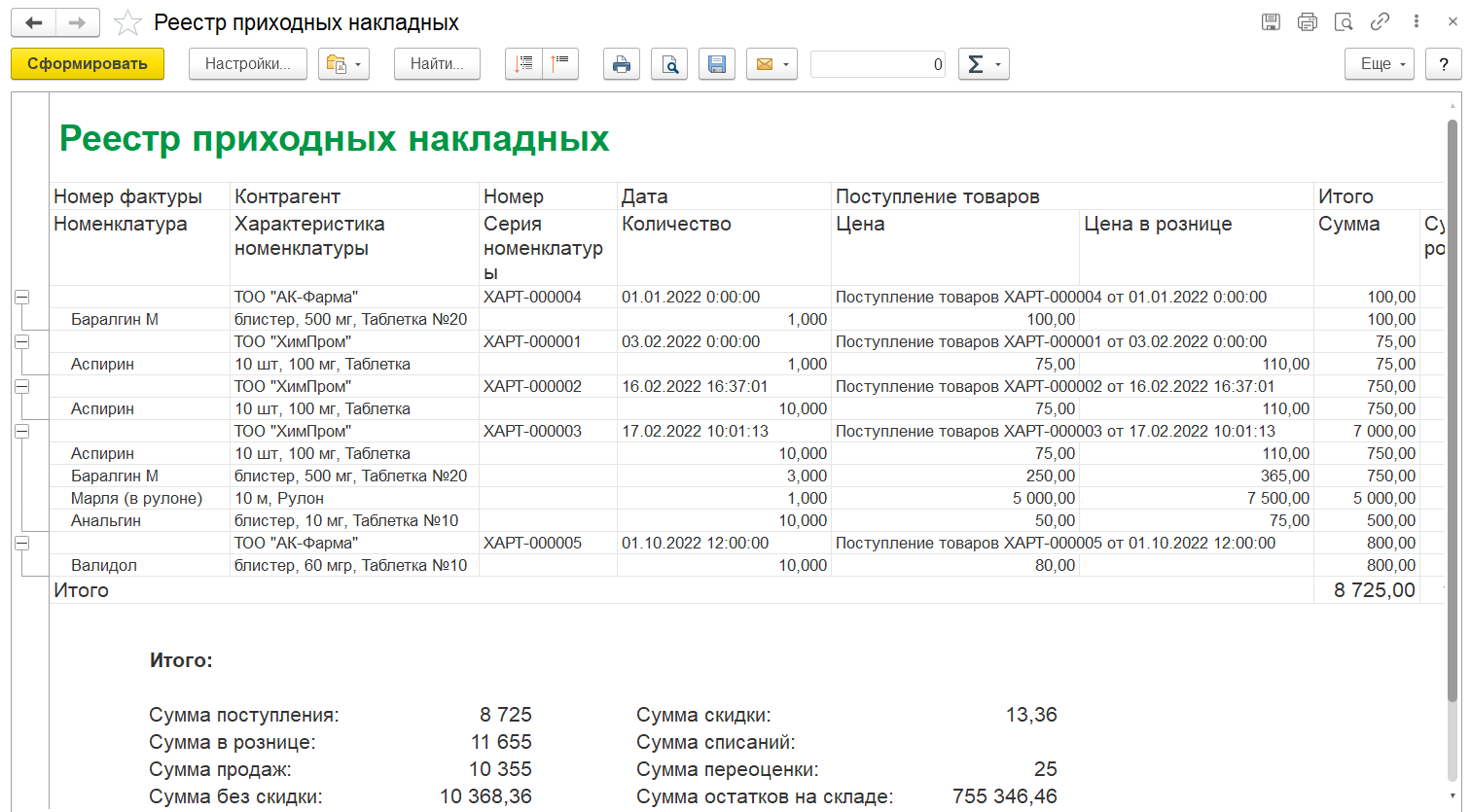Click the numeric sum field showing 0
The width and height of the screenshot is (1471, 812).
click(x=878, y=64)
